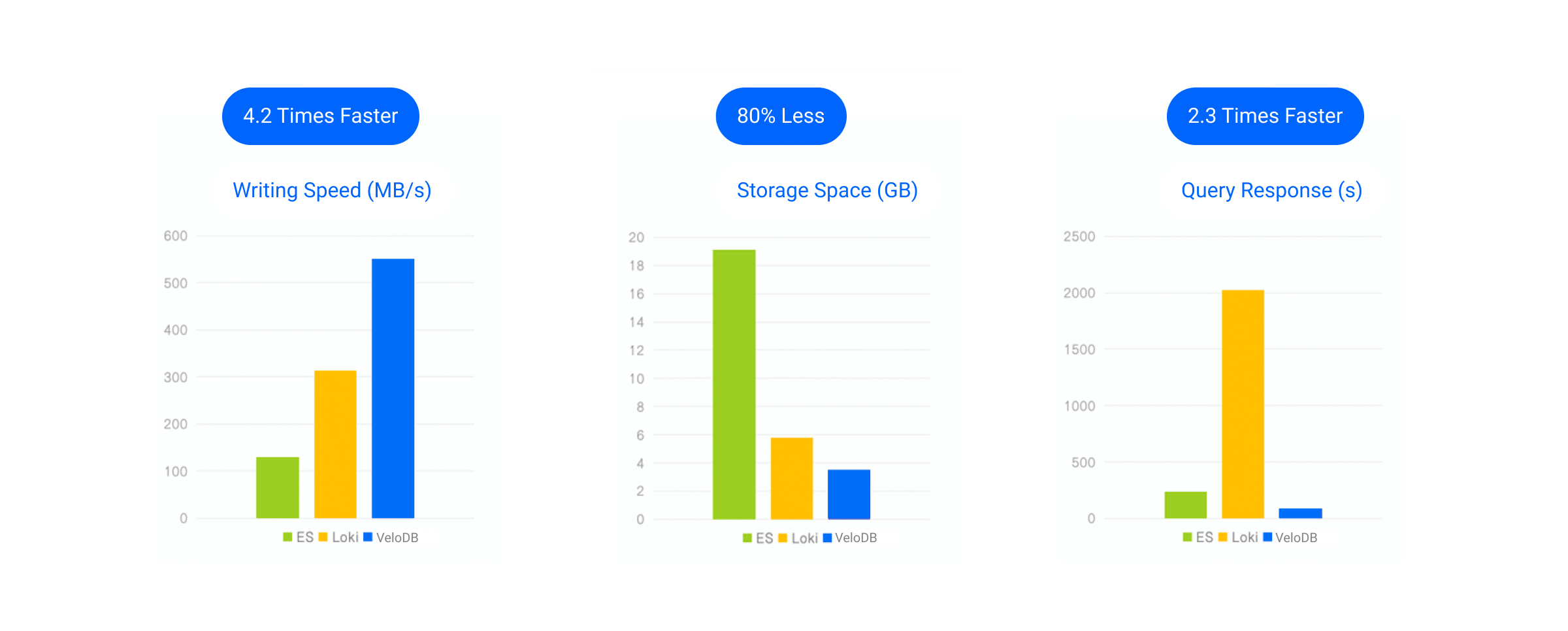Click the tall green ES bar in Storage Space chart
The width and height of the screenshot is (1568, 631).
[734, 385]
